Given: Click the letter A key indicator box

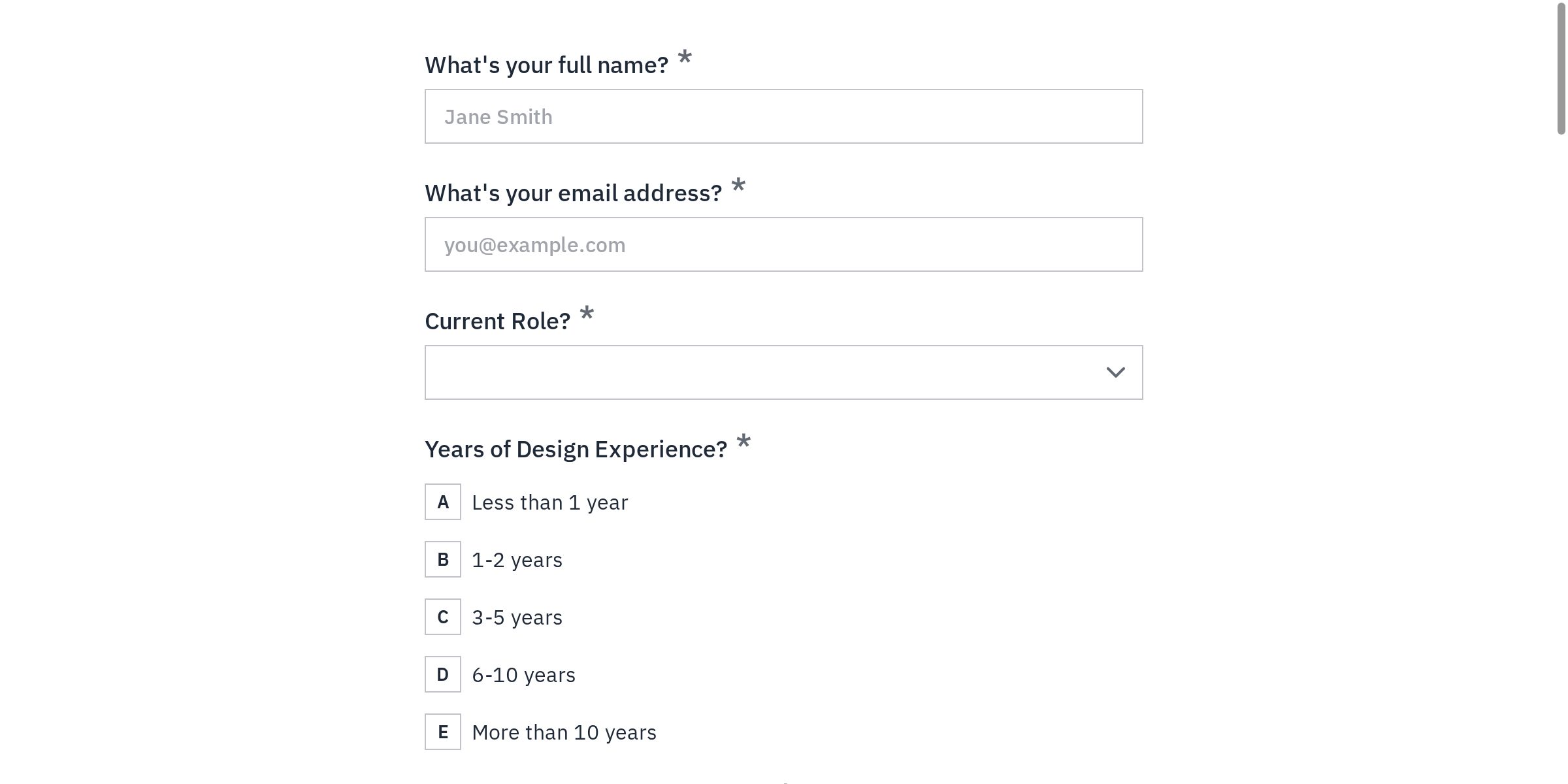Looking at the screenshot, I should [443, 502].
